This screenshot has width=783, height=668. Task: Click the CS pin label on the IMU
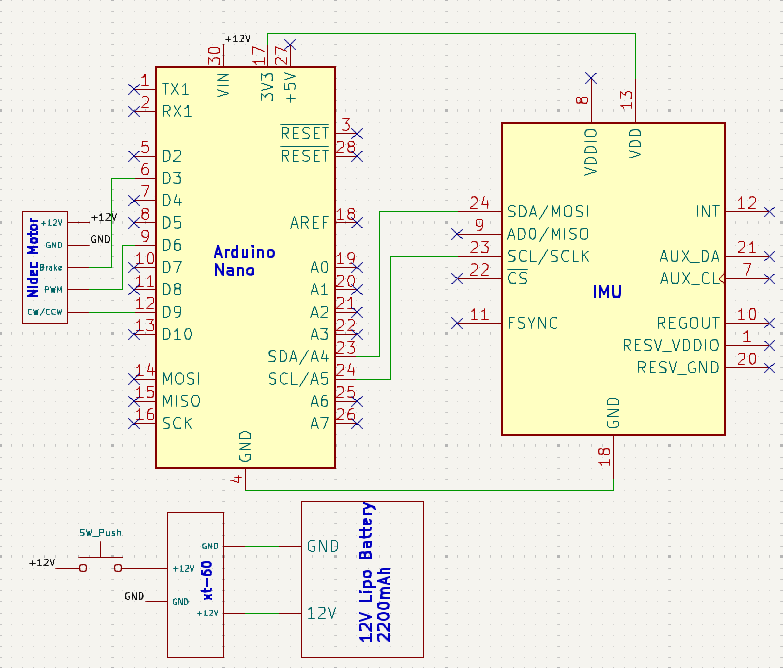517,278
